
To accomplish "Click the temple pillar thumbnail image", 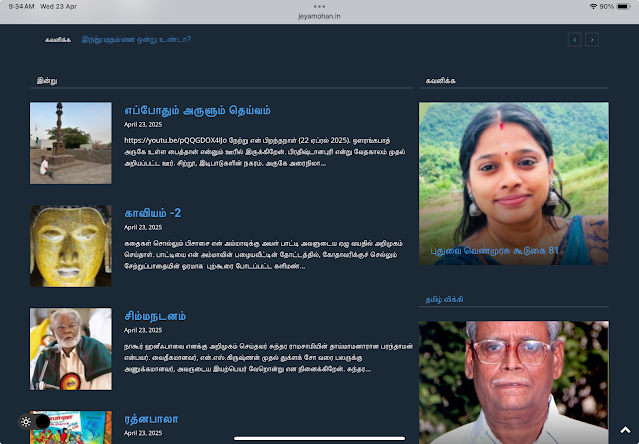I will [71, 143].
